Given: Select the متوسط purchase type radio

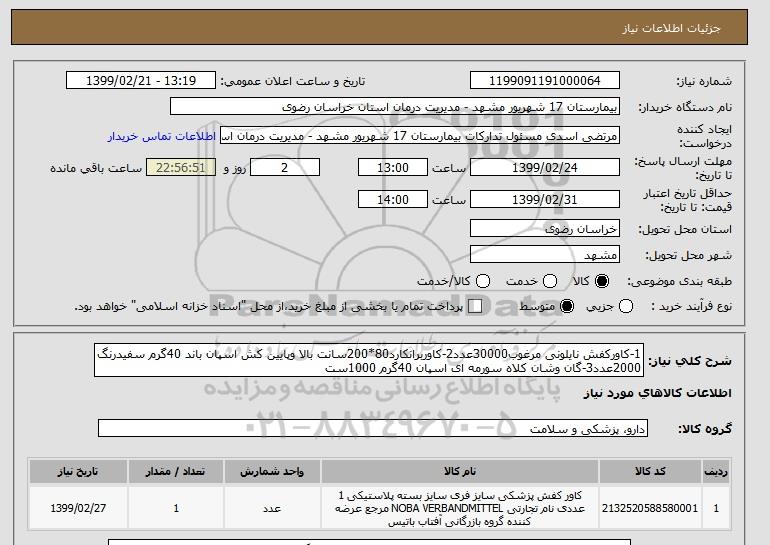Looking at the screenshot, I should click(567, 306).
